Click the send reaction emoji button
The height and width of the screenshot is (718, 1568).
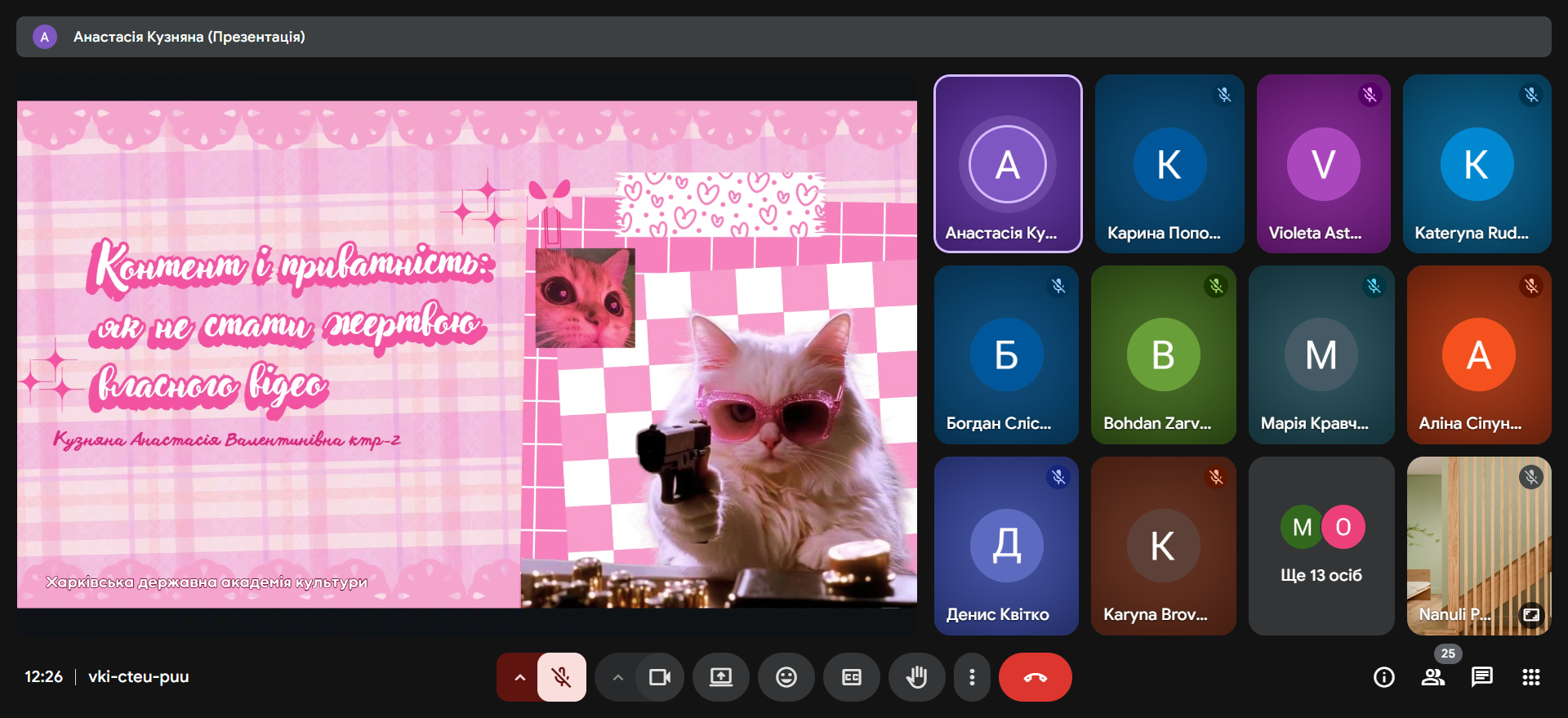click(x=786, y=677)
